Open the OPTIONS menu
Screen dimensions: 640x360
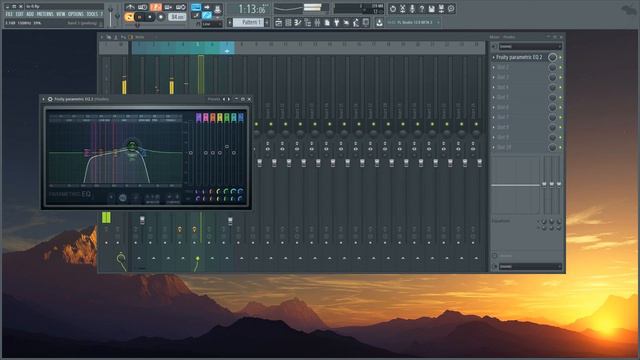point(76,14)
